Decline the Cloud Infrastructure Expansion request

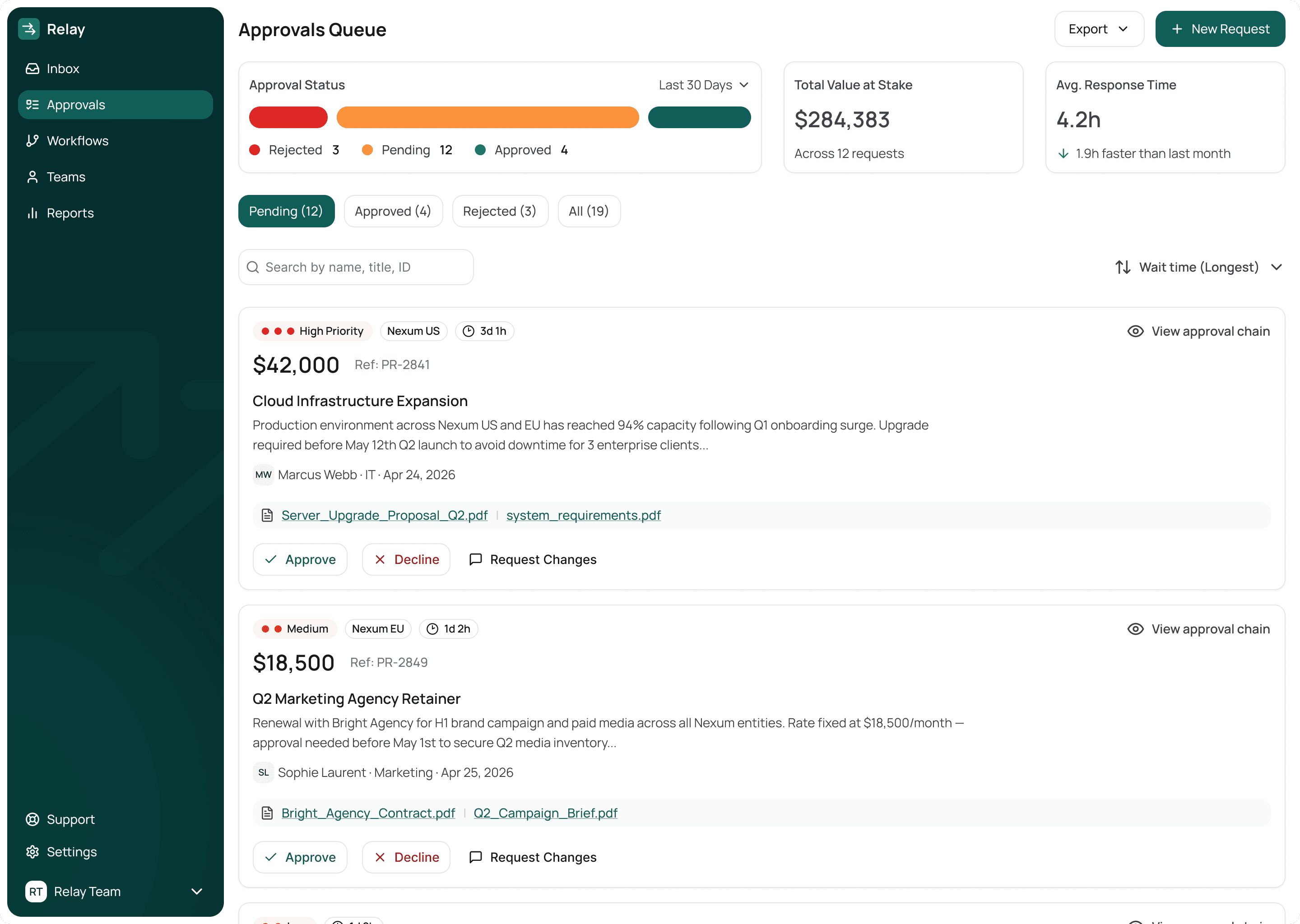click(x=406, y=559)
